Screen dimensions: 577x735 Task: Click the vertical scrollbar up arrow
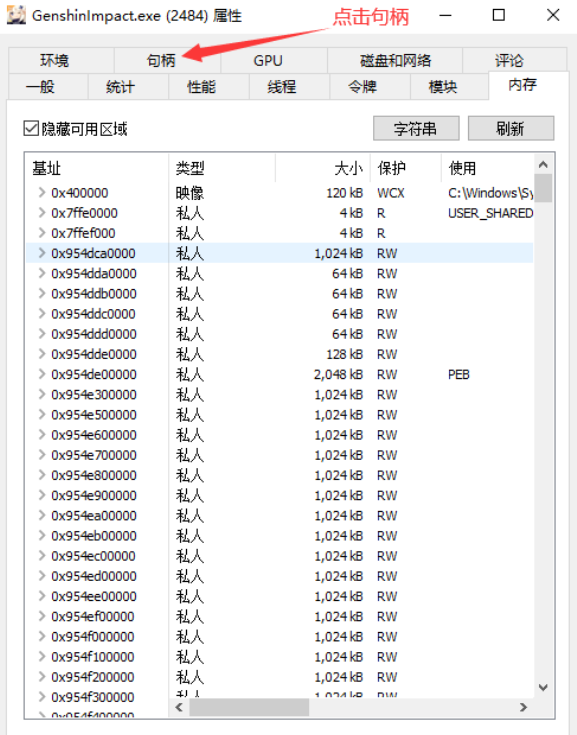(543, 165)
